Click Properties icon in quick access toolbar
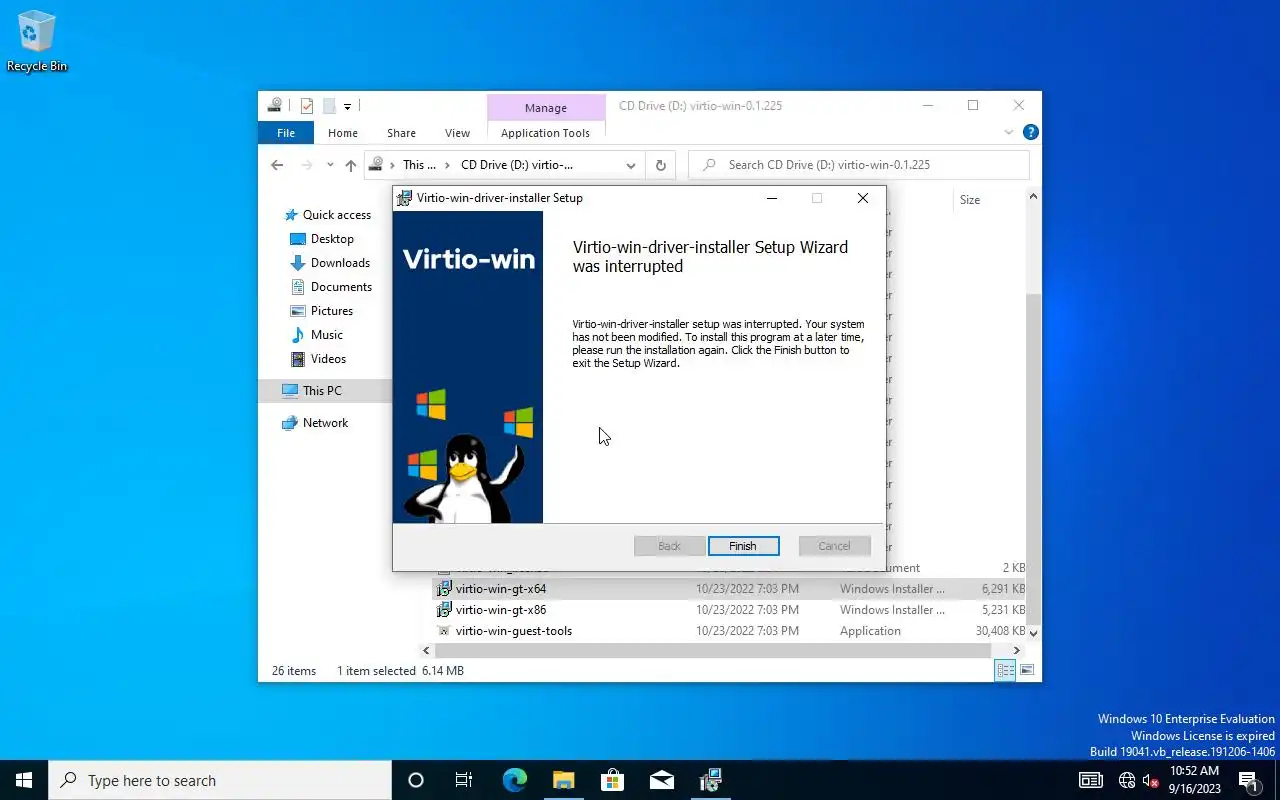 307,106
